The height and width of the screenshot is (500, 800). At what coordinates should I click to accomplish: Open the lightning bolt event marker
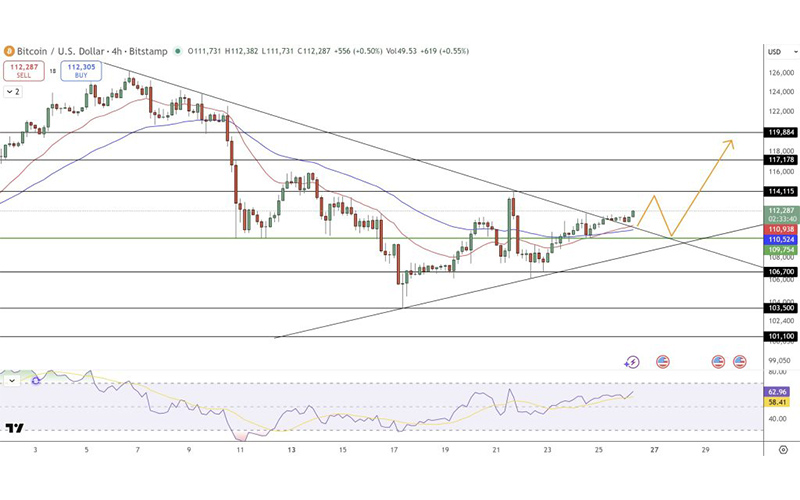tap(632, 361)
